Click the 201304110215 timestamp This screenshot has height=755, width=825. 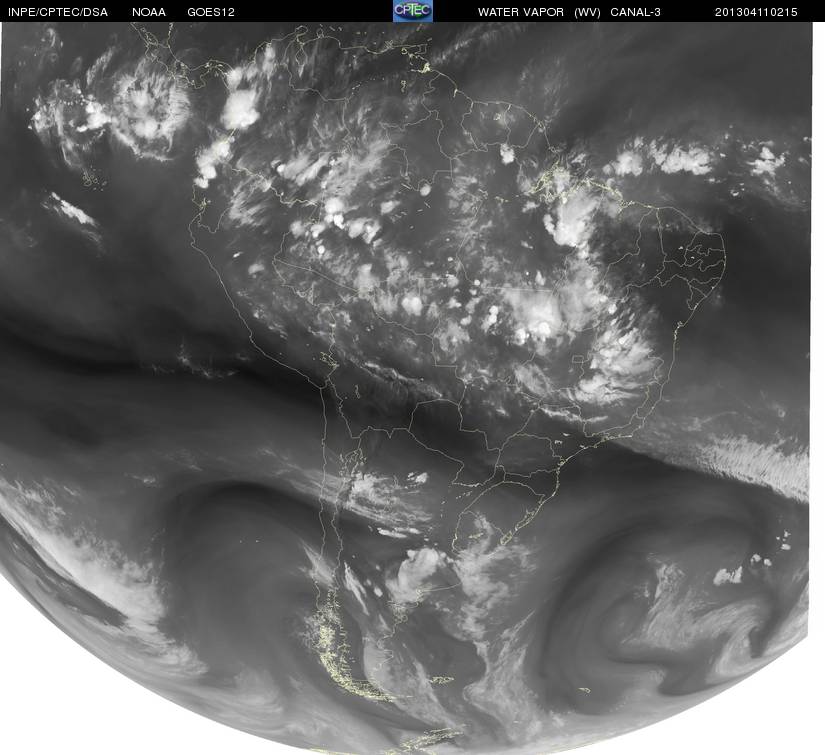pyautogui.click(x=756, y=12)
